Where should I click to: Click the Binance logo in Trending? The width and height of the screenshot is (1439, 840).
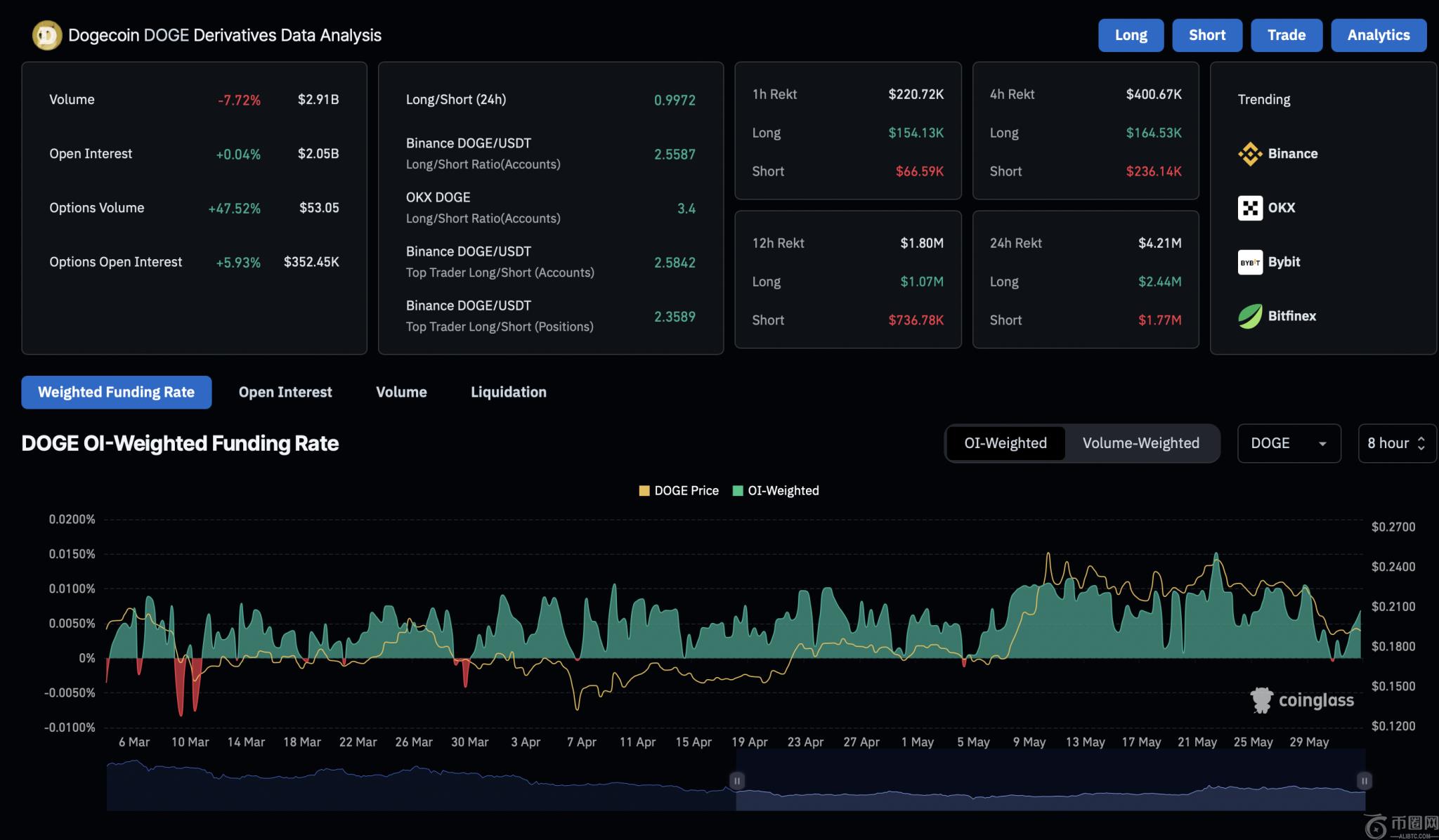[x=1250, y=154]
